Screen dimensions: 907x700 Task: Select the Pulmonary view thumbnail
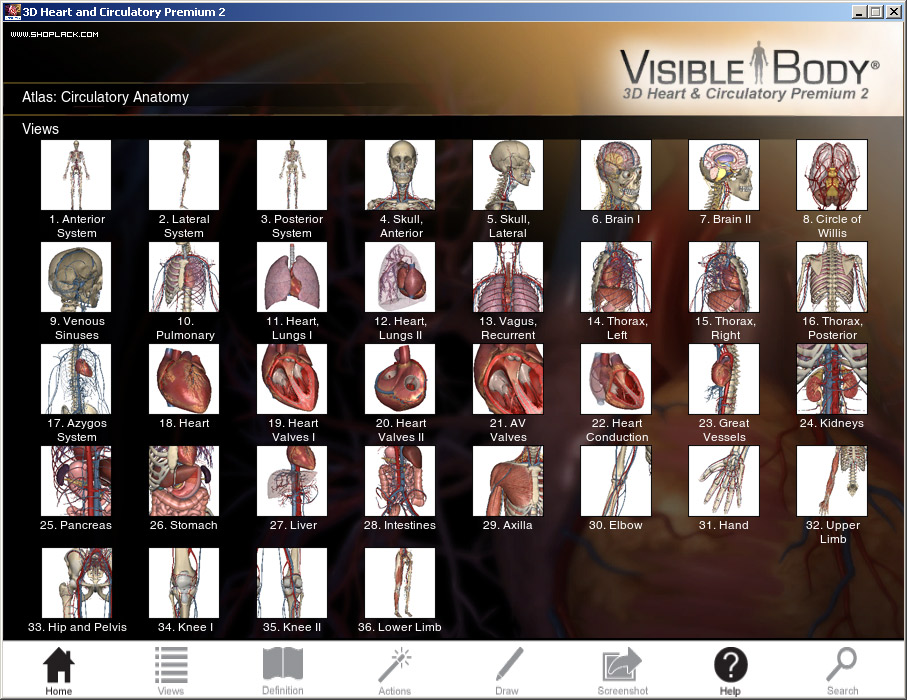(x=184, y=277)
